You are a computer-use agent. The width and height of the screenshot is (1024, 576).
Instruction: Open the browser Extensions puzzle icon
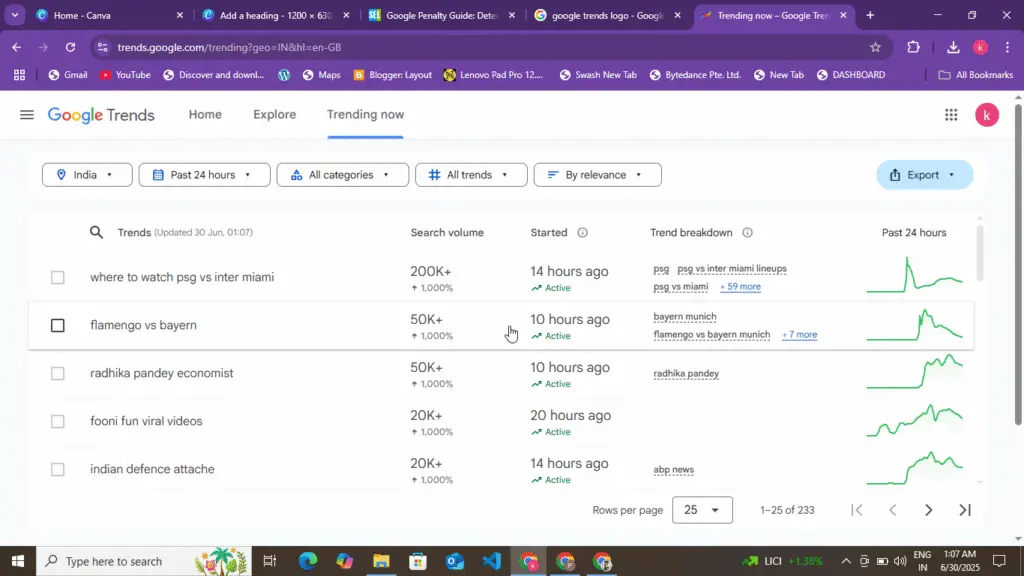[913, 47]
